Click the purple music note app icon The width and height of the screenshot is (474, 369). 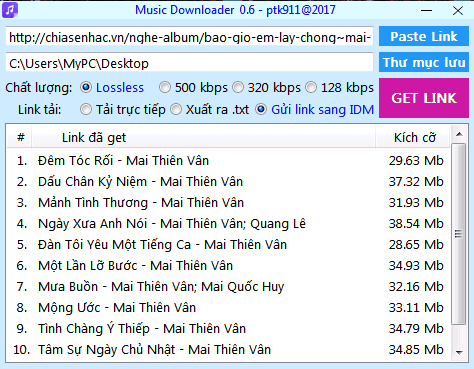coord(10,10)
